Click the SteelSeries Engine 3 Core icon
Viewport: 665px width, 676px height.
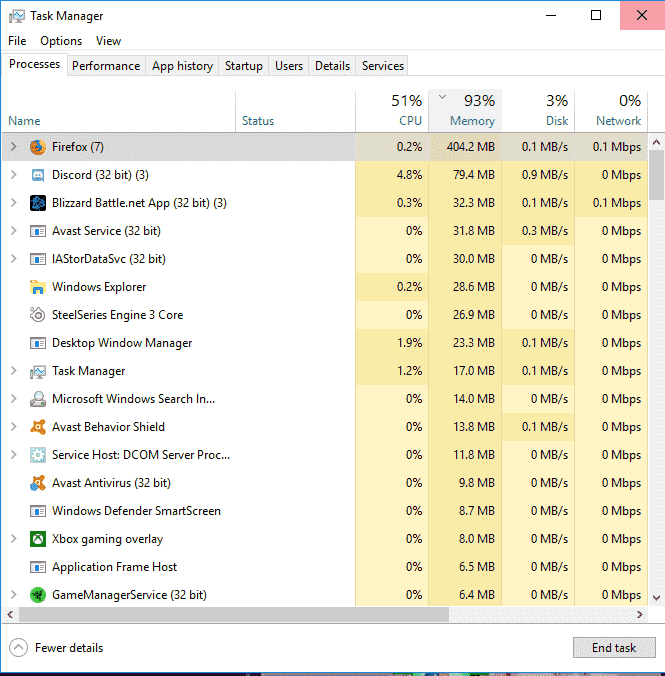(x=38, y=315)
